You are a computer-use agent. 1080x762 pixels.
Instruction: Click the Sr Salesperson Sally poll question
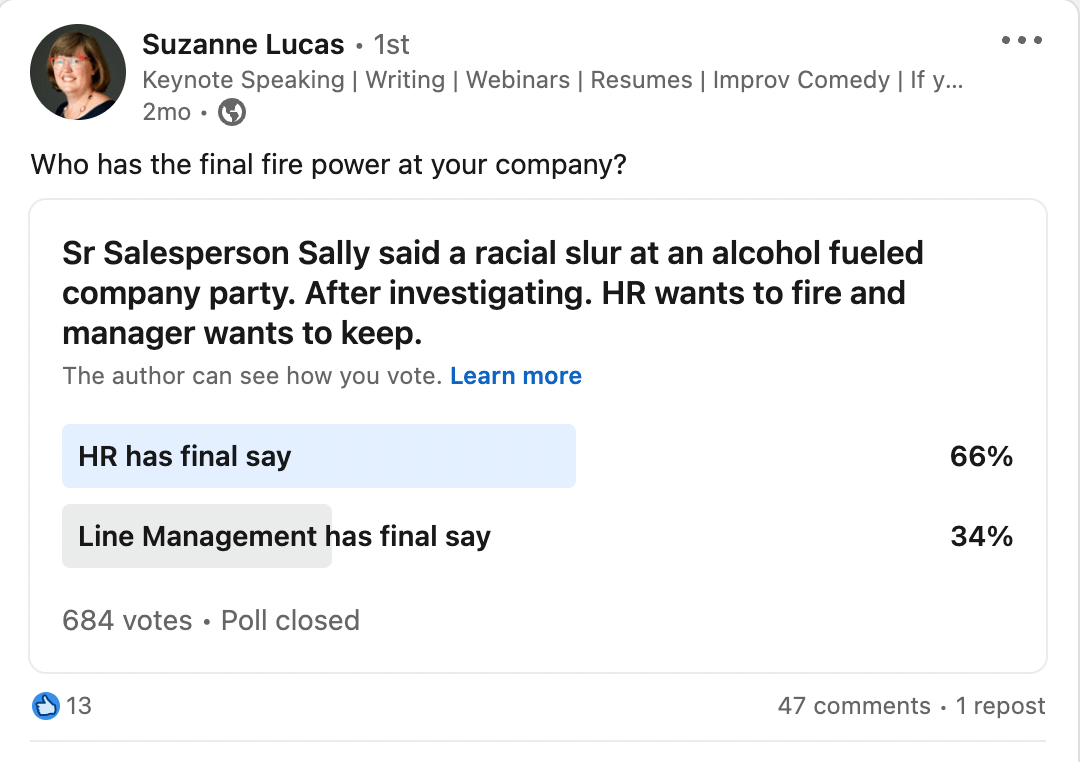click(492, 293)
